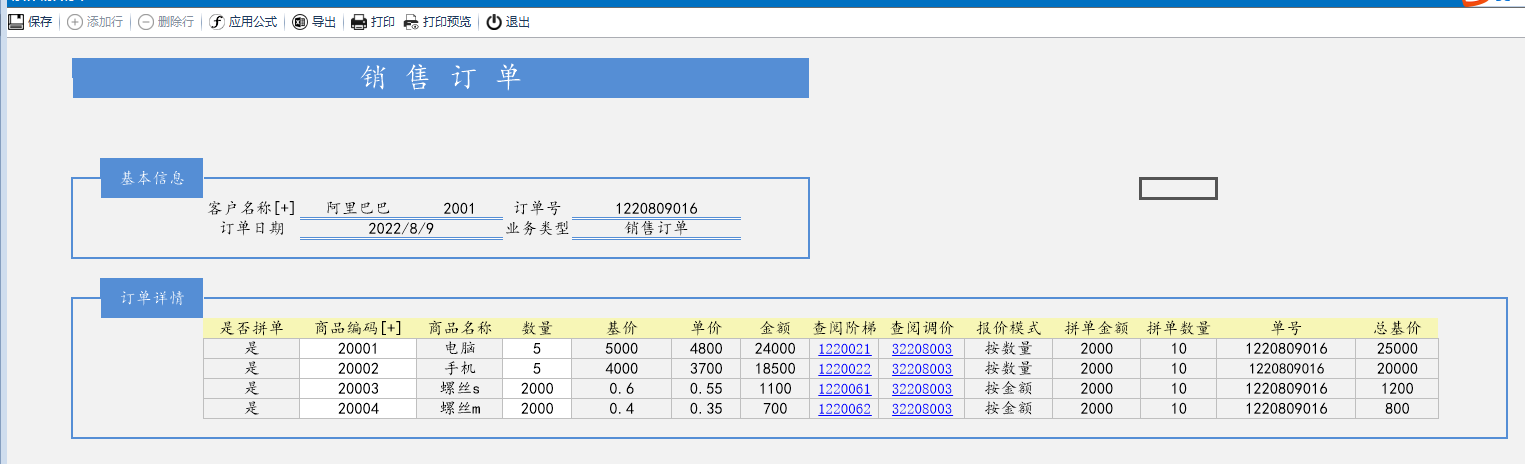
Task: Click the 报价模式 cell for 螺丝m
Action: (x=1008, y=409)
